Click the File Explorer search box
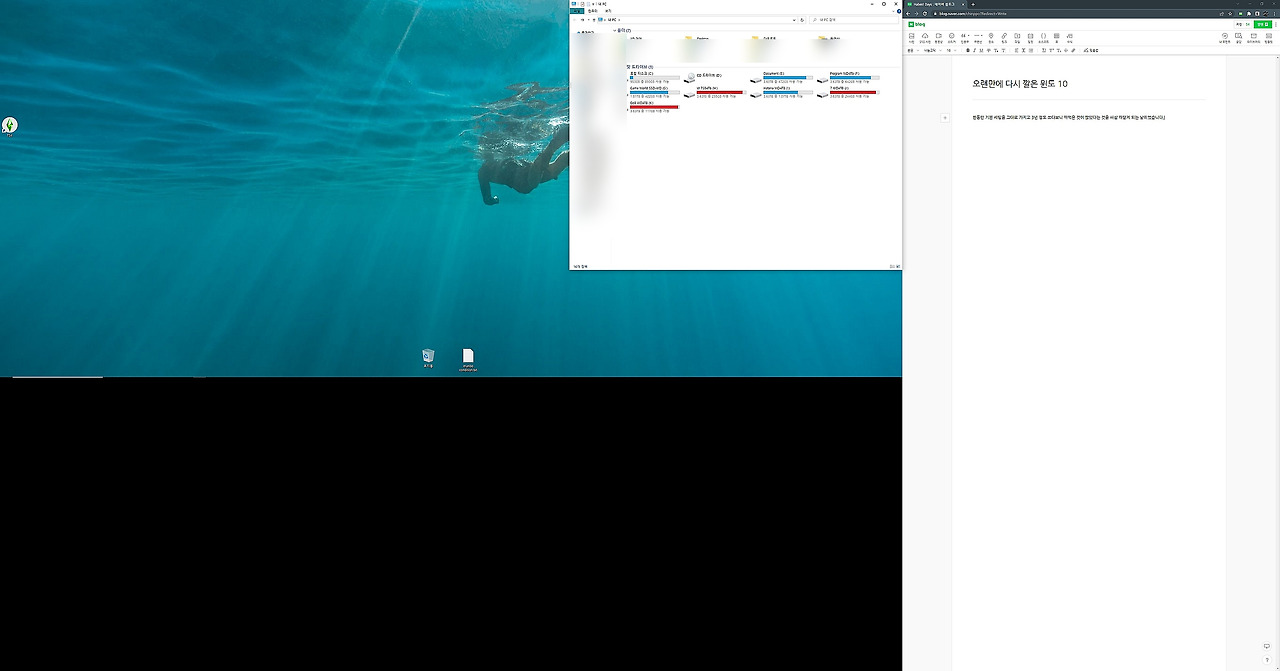The height and width of the screenshot is (671, 1280). [x=855, y=20]
